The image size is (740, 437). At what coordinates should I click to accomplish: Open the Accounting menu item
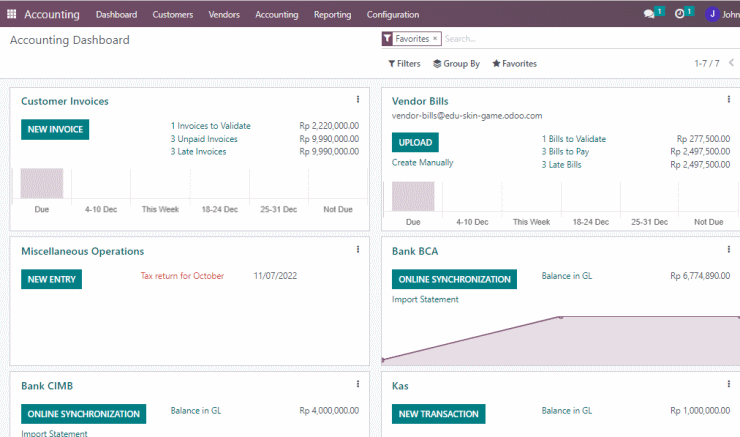[277, 15]
